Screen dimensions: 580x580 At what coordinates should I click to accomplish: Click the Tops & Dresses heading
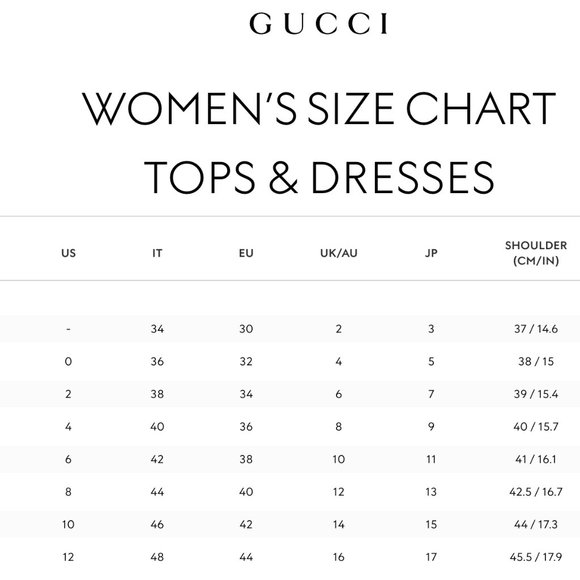[319, 178]
